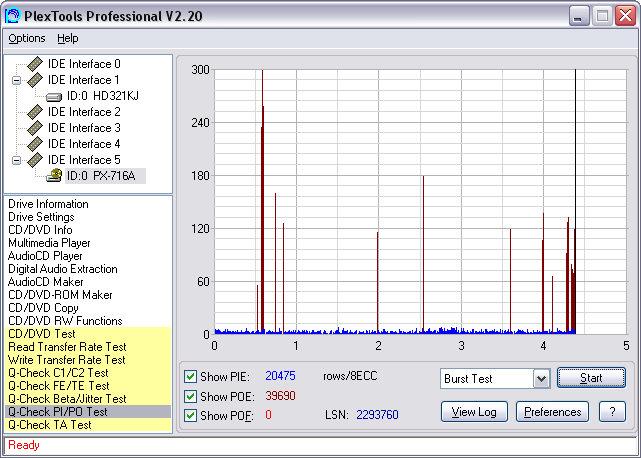Click the IDE Interface 0 chip icon
This screenshot has width=641, height=458.
(x=35, y=64)
